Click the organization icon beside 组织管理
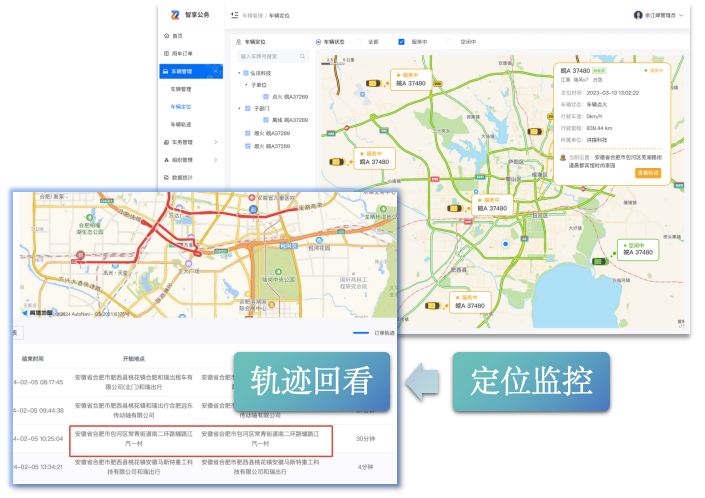Viewport: 705px width, 498px height. point(166,160)
